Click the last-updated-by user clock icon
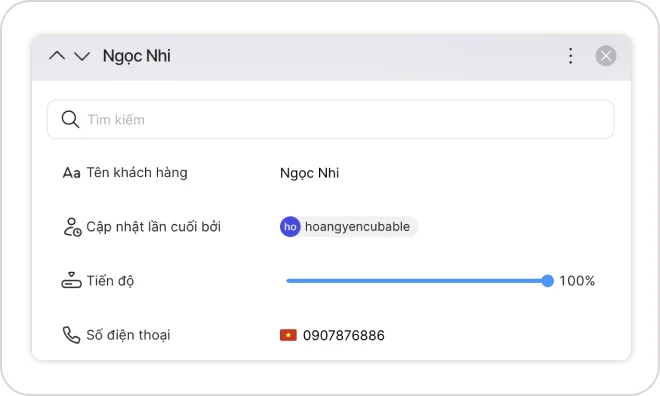Screen dimensions: 660x396 (x=72, y=227)
